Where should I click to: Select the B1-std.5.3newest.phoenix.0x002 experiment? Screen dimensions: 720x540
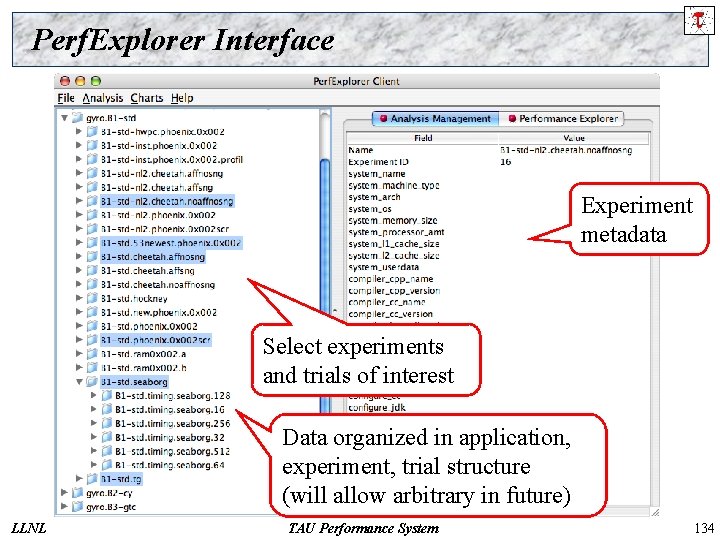pyautogui.click(x=171, y=243)
